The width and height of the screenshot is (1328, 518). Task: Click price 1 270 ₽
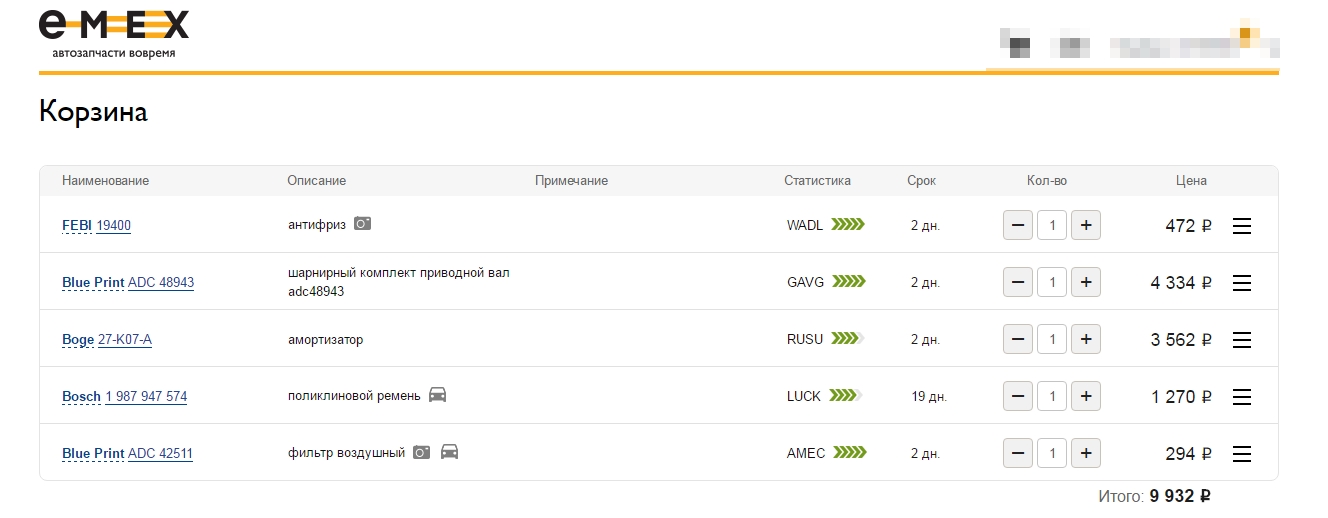(x=1181, y=397)
